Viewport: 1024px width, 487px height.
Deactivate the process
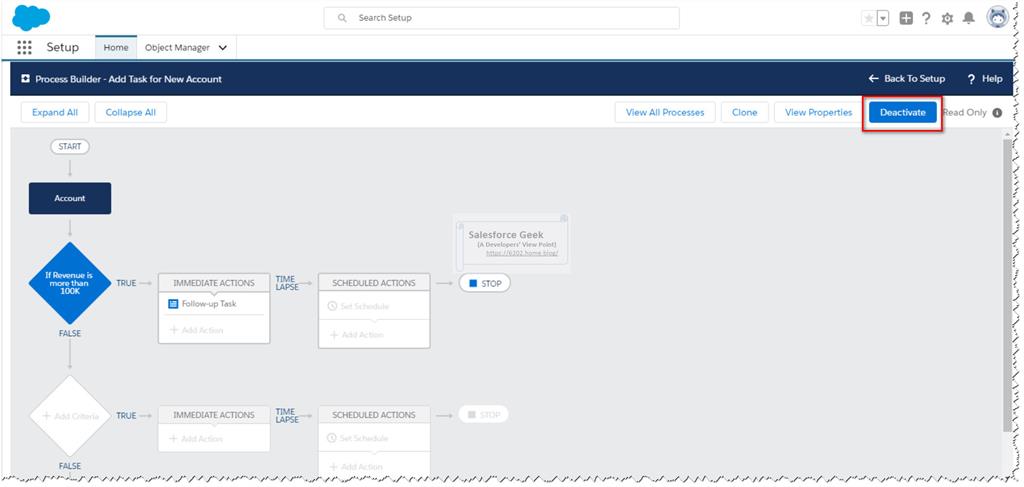(x=903, y=112)
